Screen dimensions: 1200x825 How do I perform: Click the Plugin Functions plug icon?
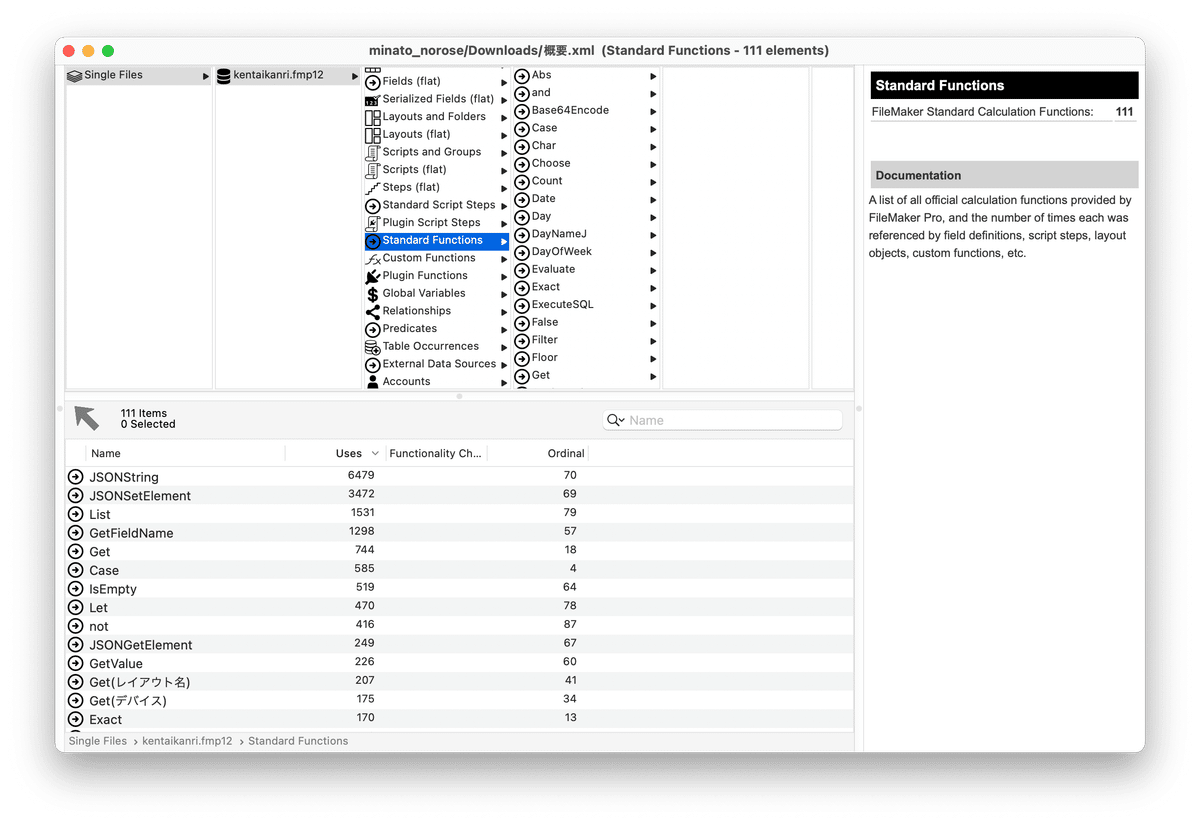click(373, 275)
